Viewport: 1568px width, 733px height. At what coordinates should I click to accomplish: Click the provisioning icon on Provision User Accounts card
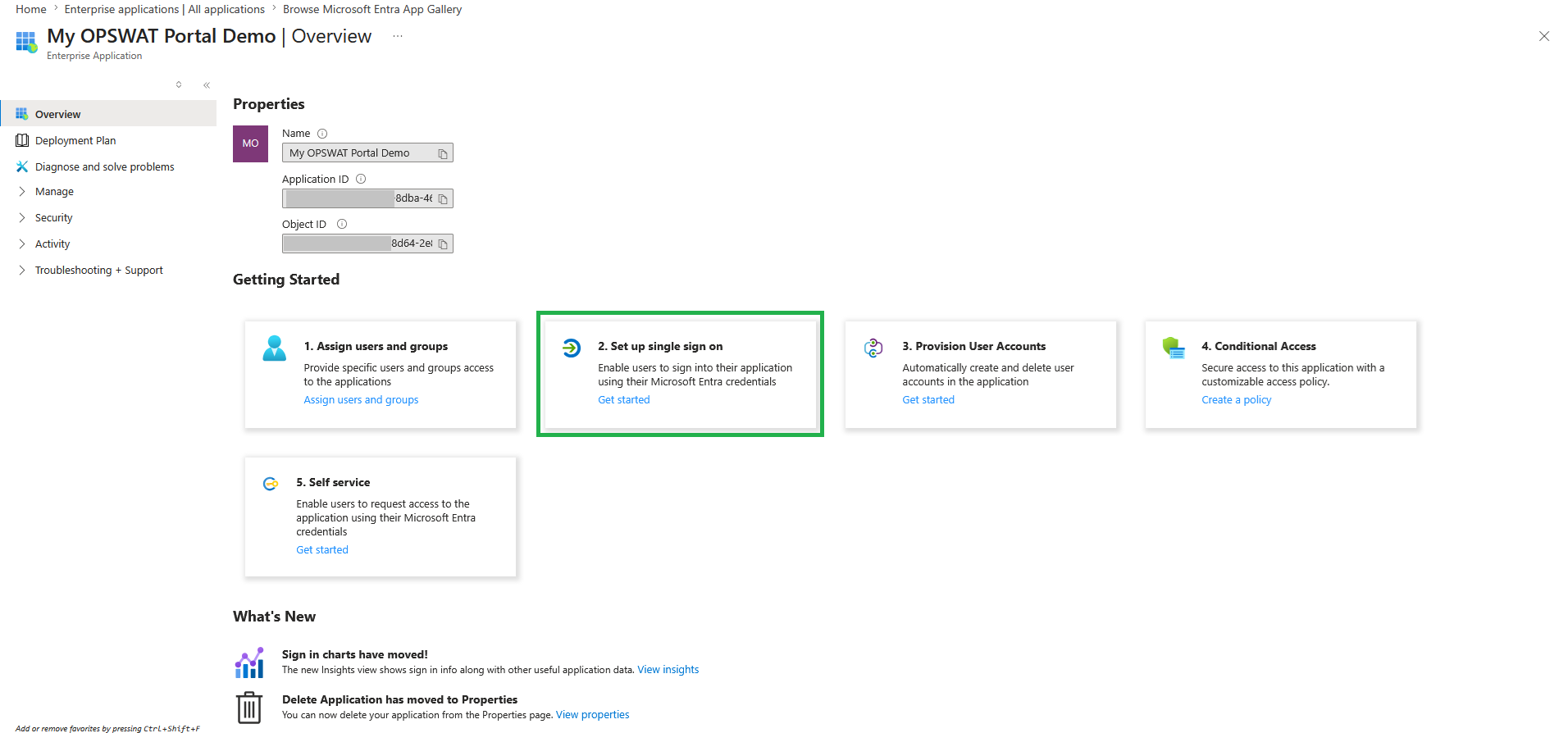[873, 348]
